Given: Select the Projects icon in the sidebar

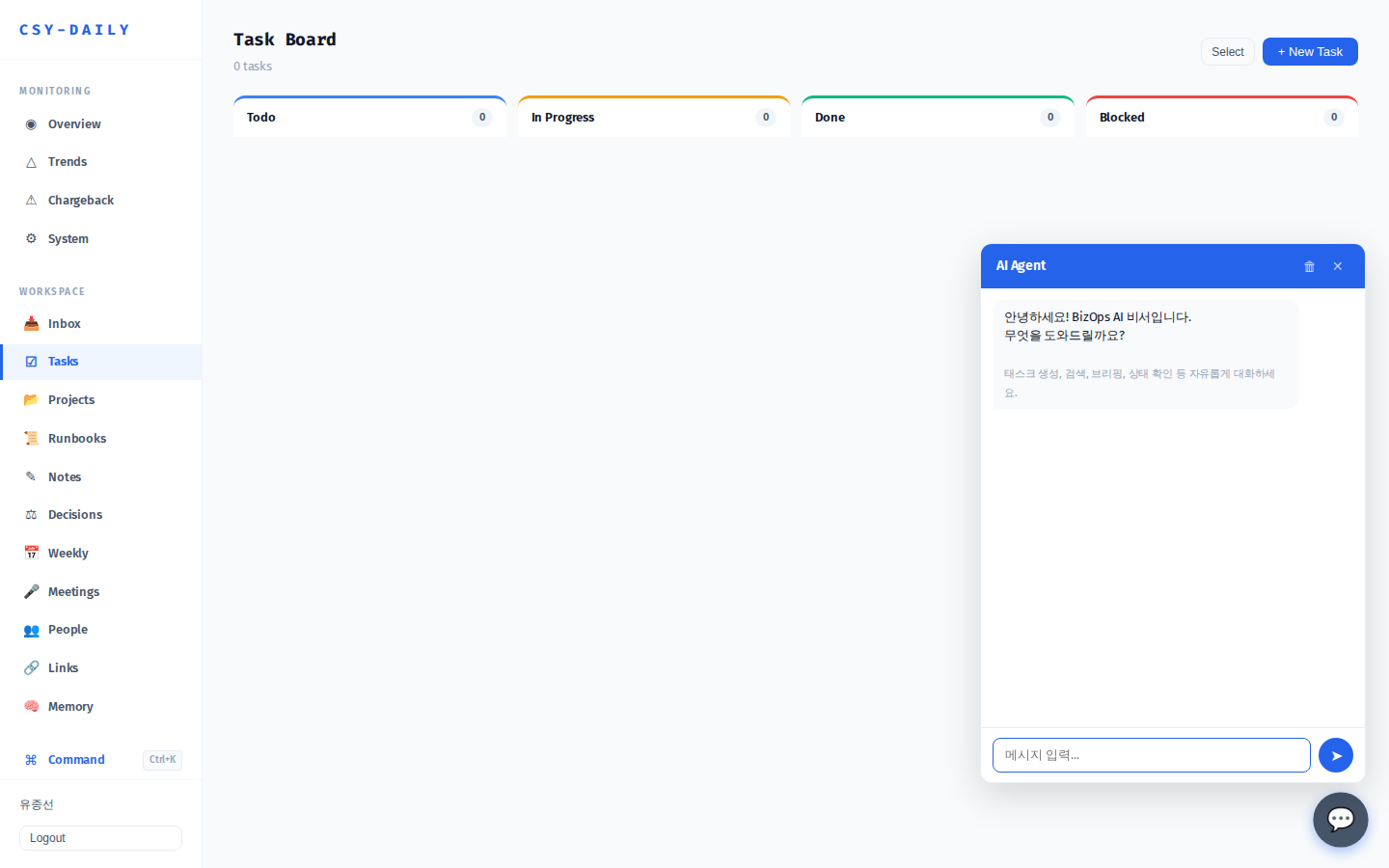Looking at the screenshot, I should coord(30,399).
